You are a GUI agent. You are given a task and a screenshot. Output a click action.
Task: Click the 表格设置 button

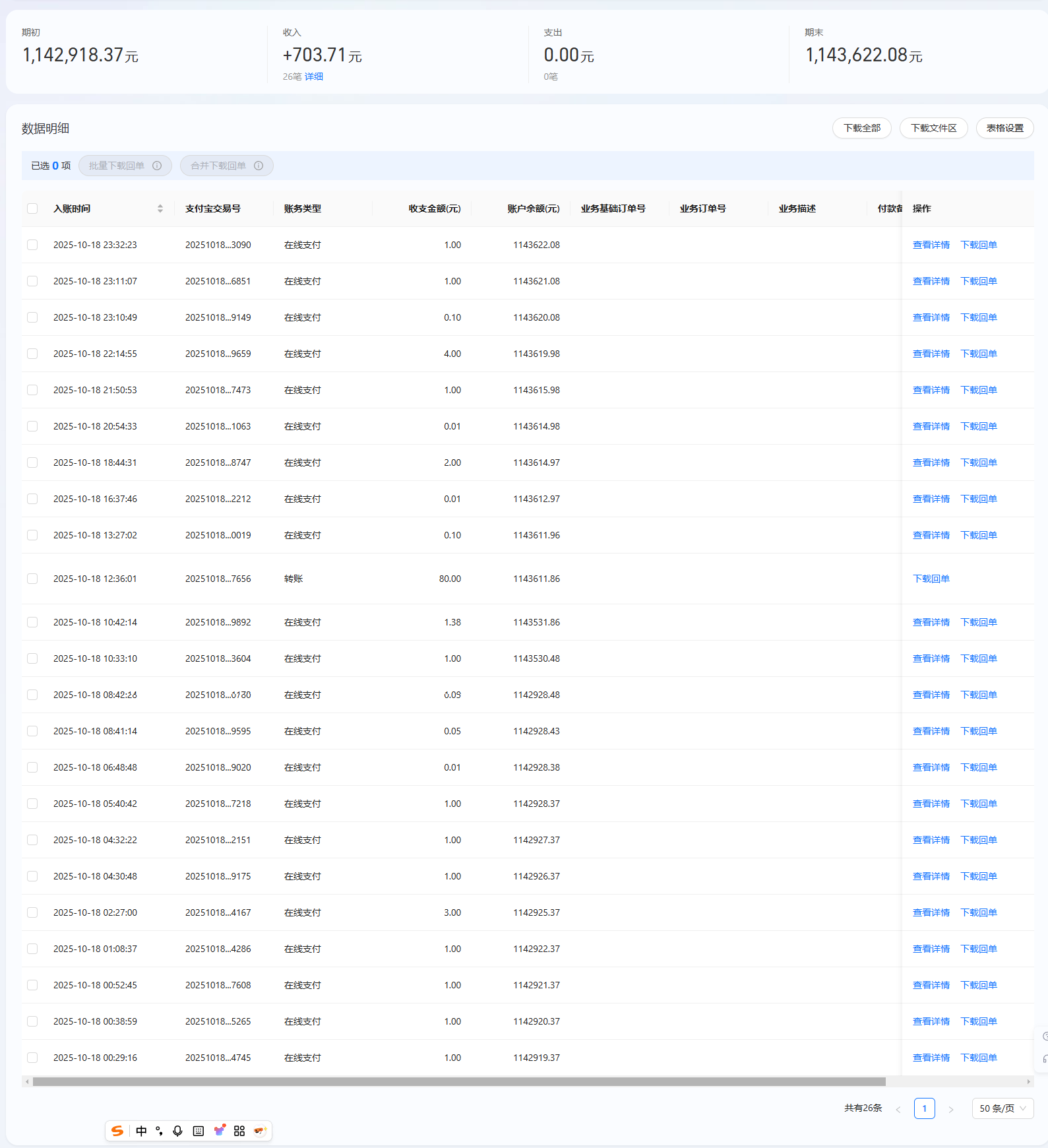(1004, 128)
